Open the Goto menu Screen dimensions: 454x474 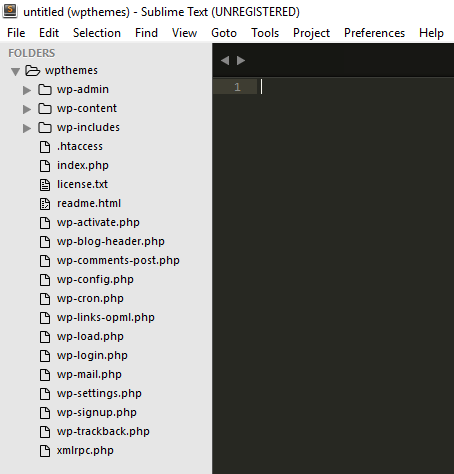(x=224, y=33)
